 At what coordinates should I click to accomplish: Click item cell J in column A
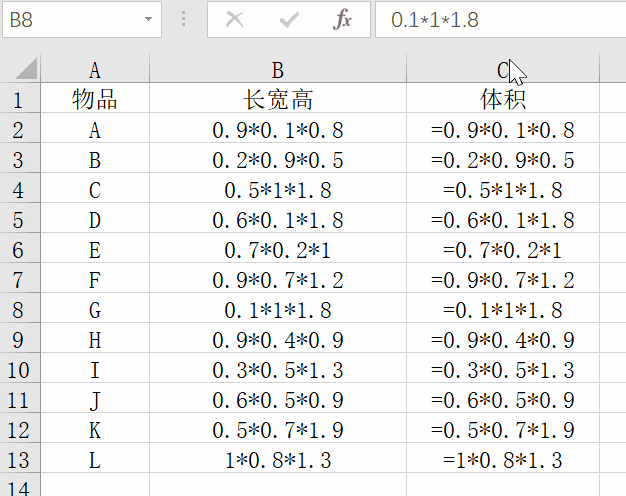coord(95,397)
